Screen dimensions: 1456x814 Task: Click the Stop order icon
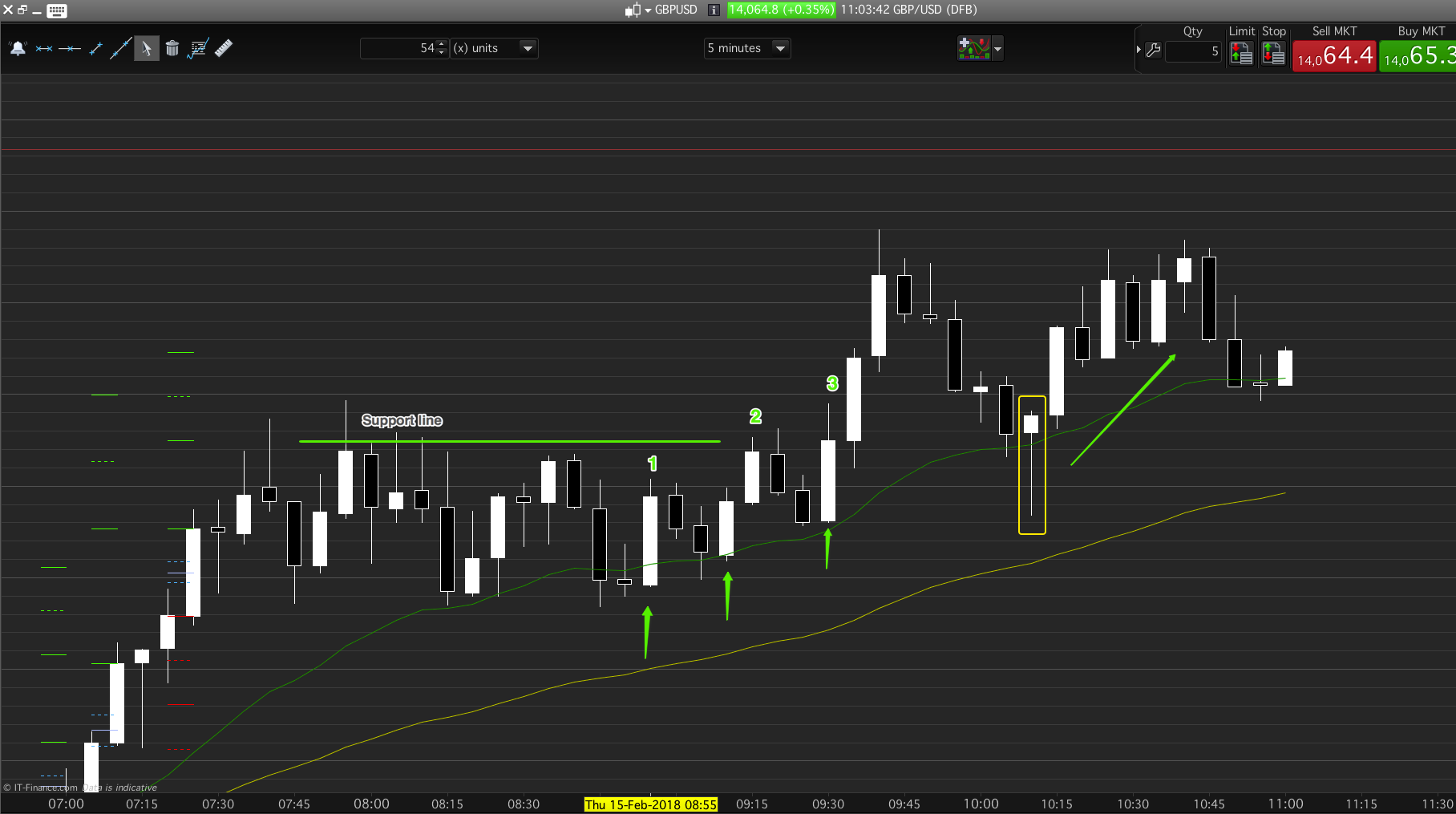coord(1273,53)
